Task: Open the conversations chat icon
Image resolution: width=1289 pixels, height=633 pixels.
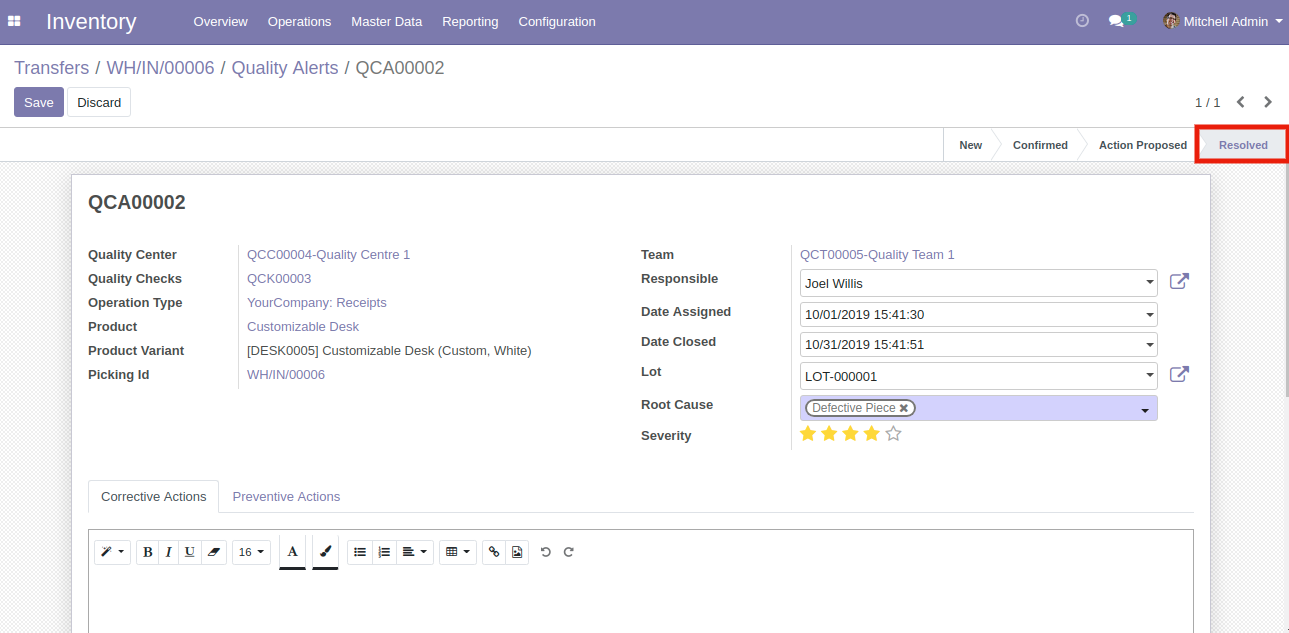Action: (x=1117, y=21)
